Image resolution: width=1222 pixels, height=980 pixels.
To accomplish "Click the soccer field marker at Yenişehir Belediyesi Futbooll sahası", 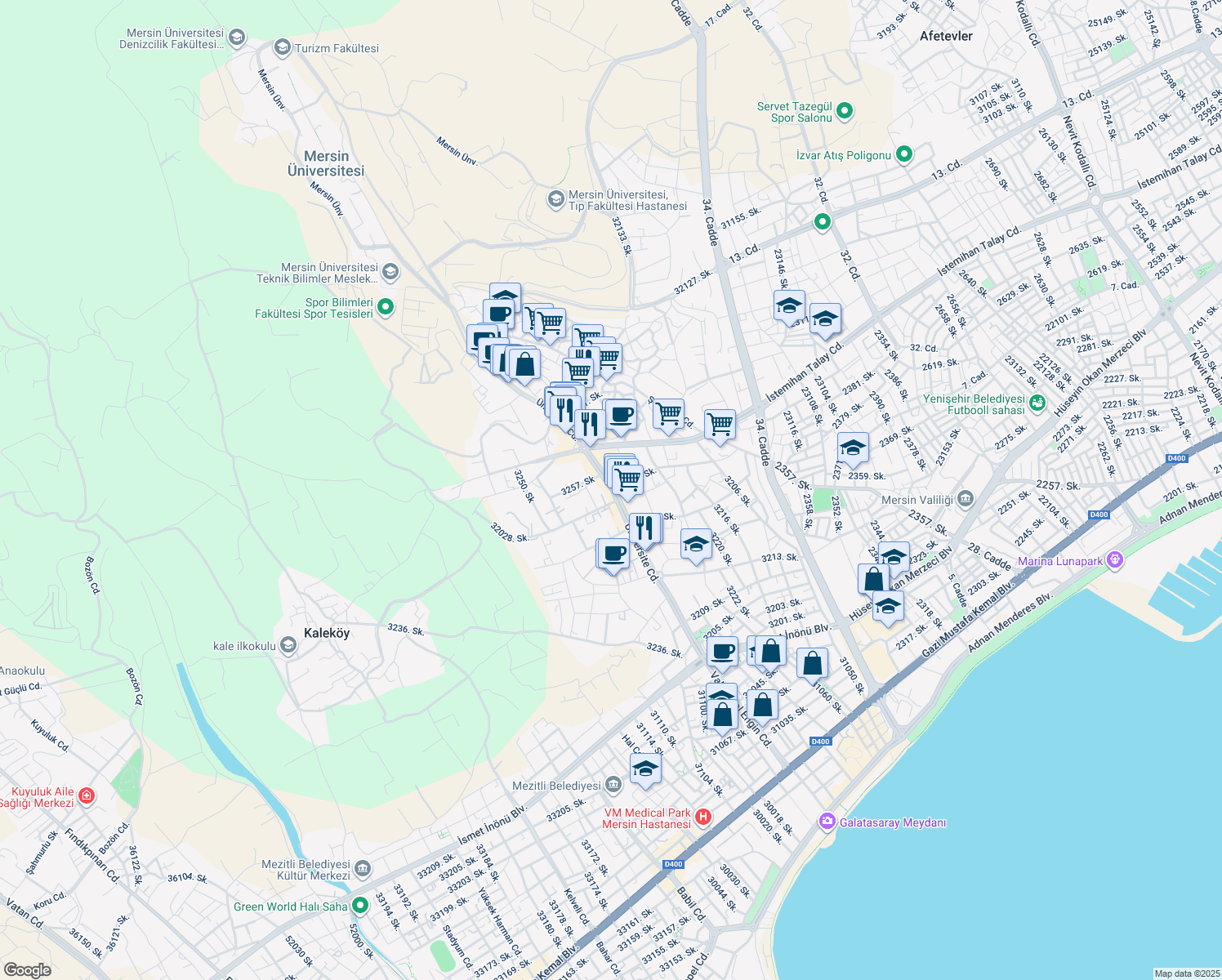I will click(x=1036, y=403).
